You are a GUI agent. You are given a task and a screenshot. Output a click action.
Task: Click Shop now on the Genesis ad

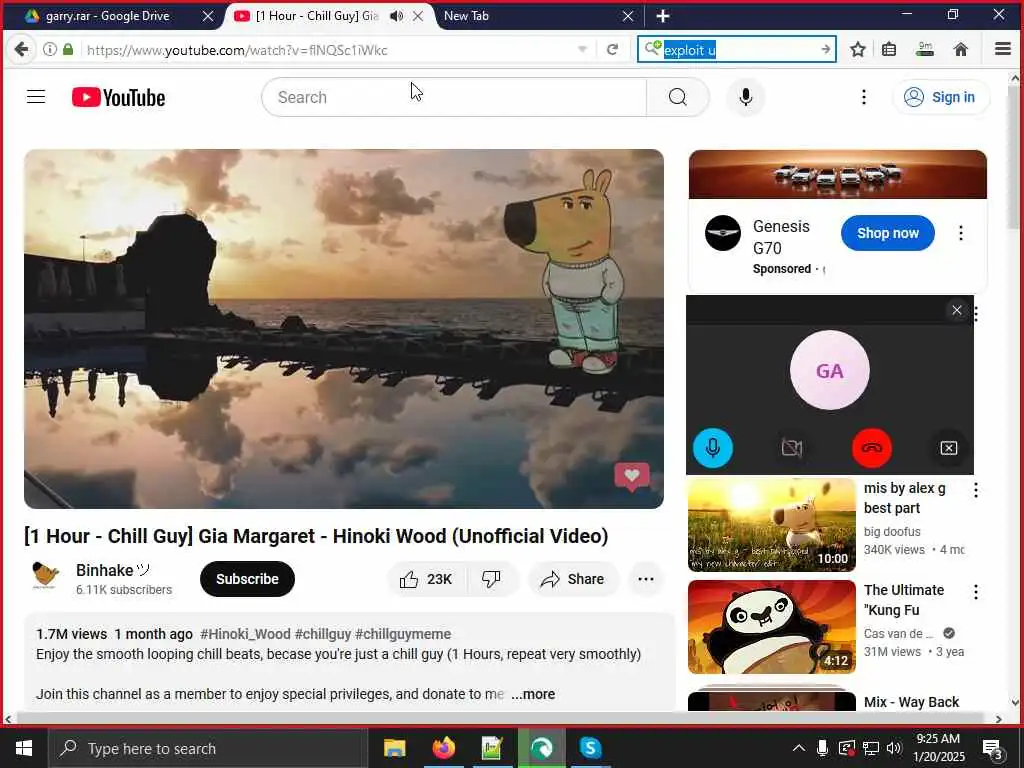tap(888, 233)
